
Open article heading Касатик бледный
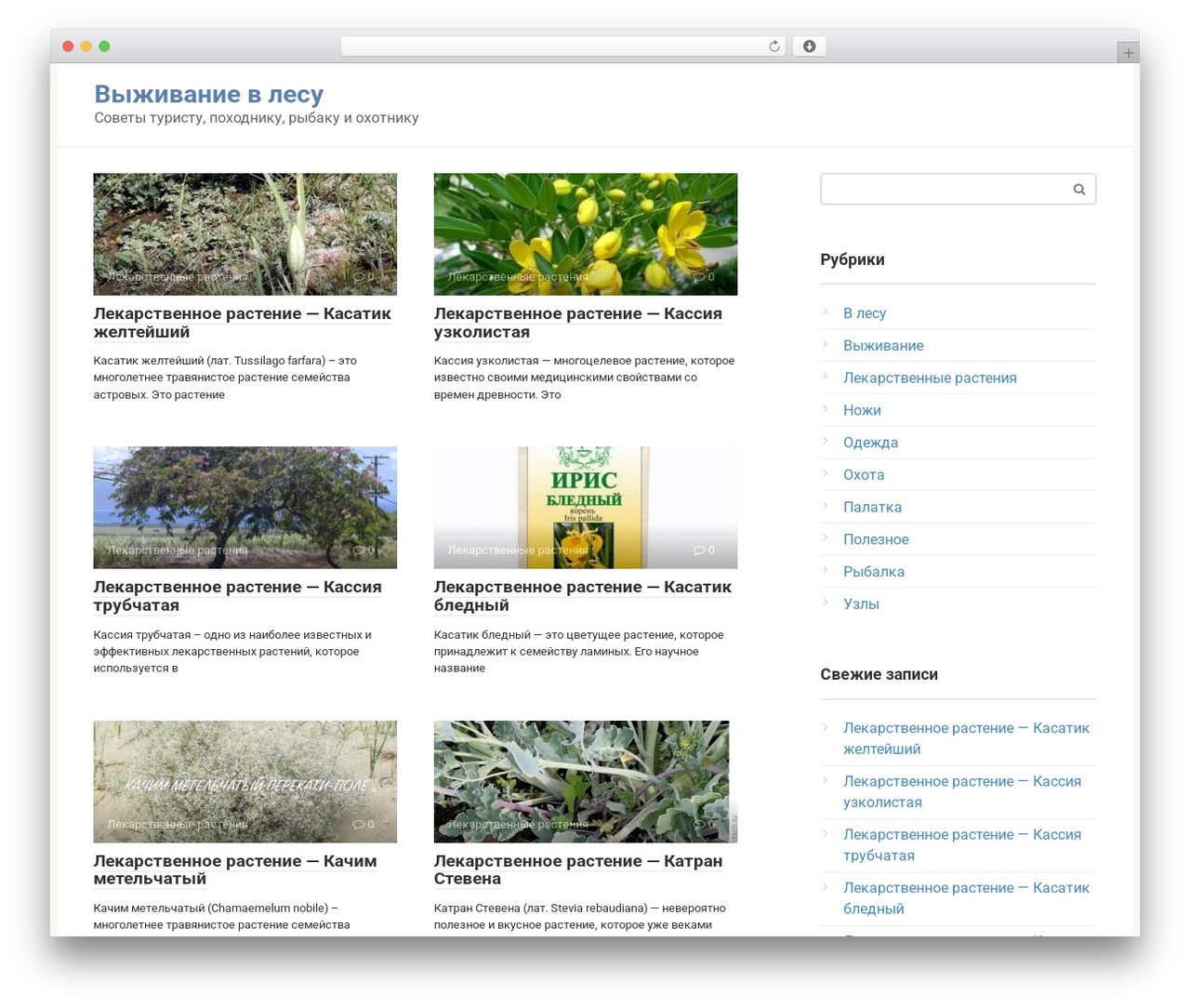coord(583,596)
